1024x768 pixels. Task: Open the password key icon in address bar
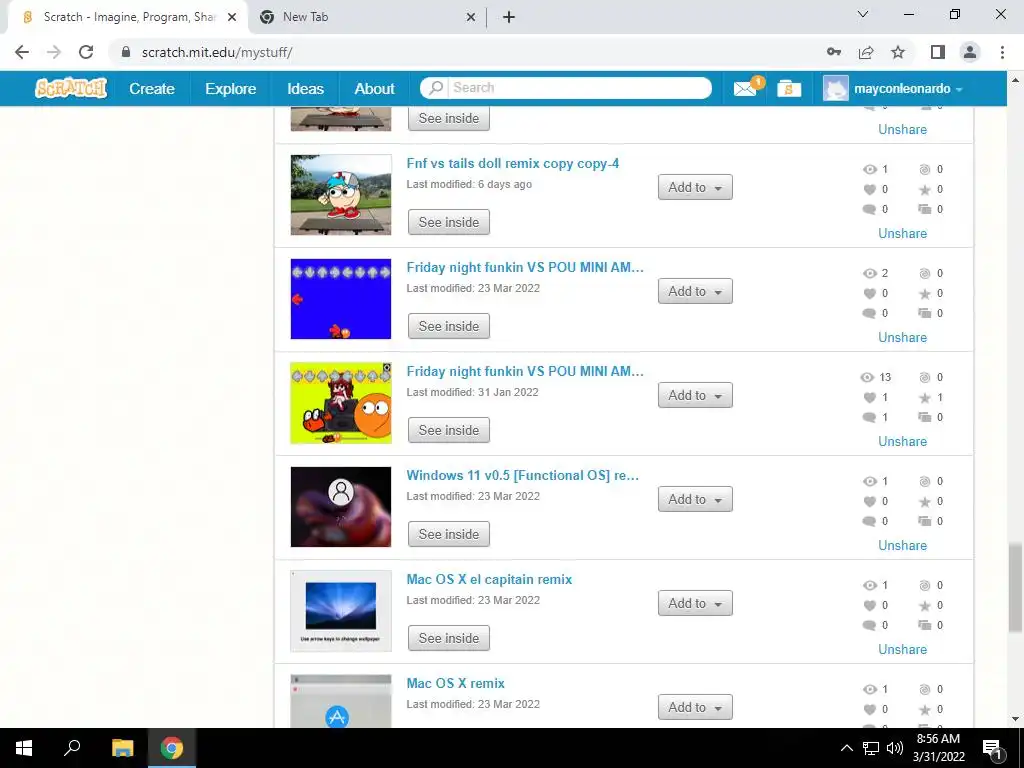pyautogui.click(x=834, y=52)
